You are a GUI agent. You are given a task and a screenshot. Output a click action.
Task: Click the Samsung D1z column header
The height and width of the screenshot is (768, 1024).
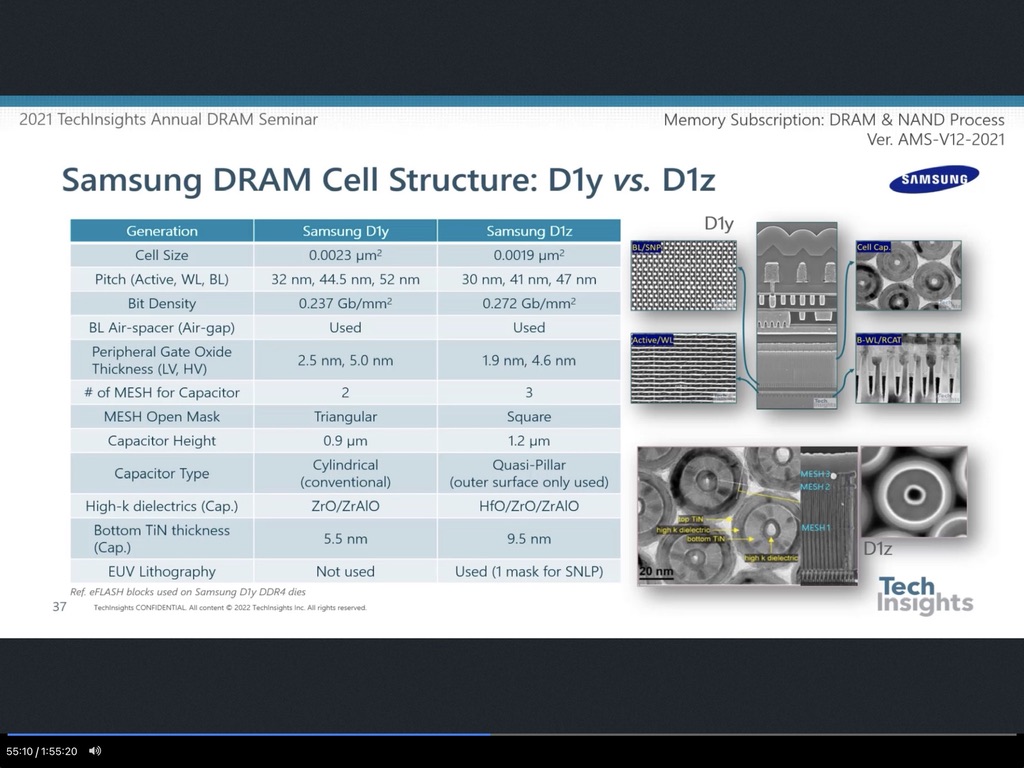(529, 231)
